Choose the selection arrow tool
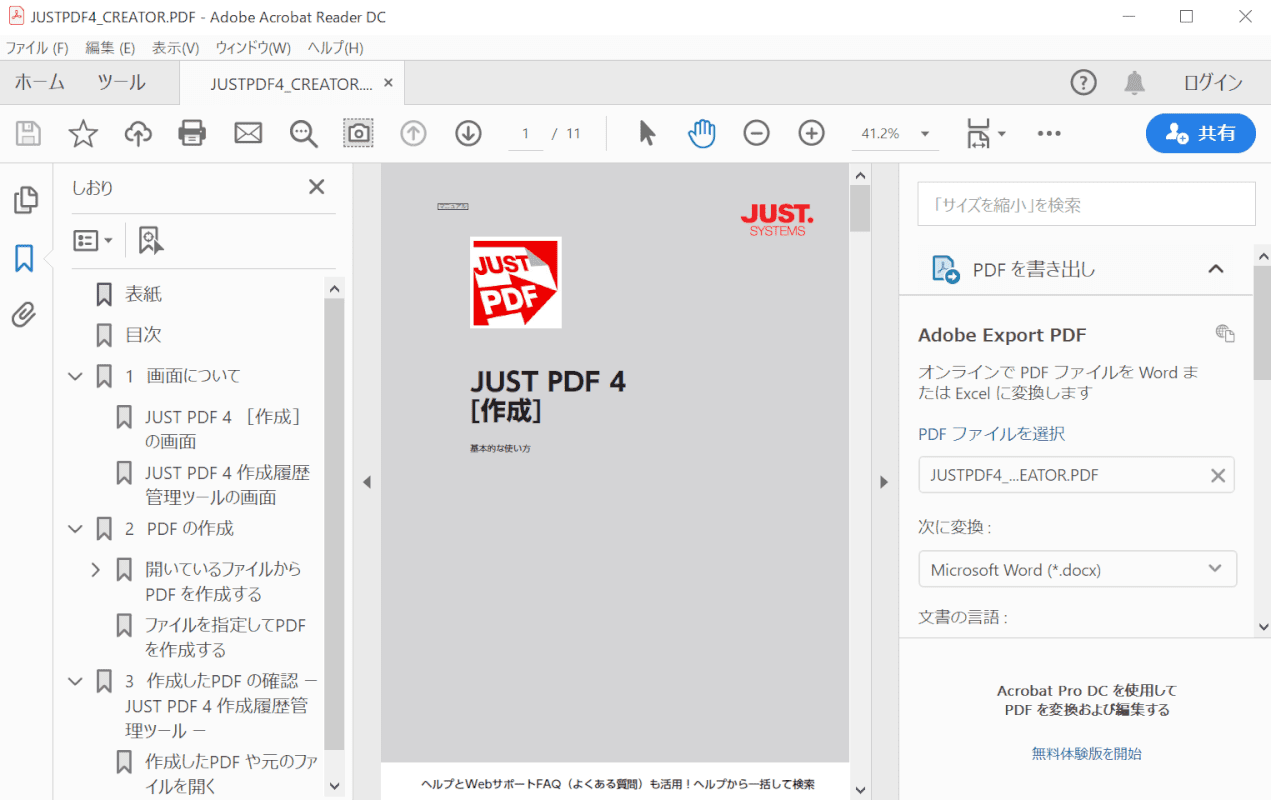 [647, 133]
